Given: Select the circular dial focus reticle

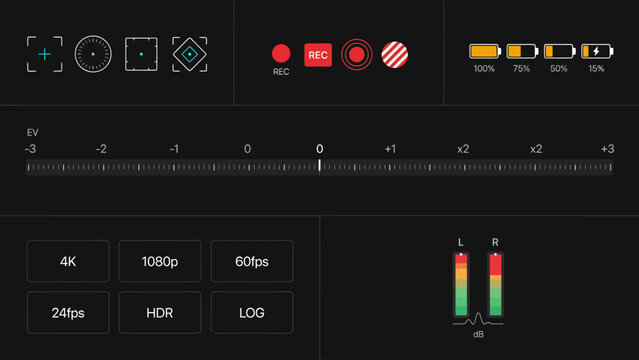Looking at the screenshot, I should coord(93,54).
